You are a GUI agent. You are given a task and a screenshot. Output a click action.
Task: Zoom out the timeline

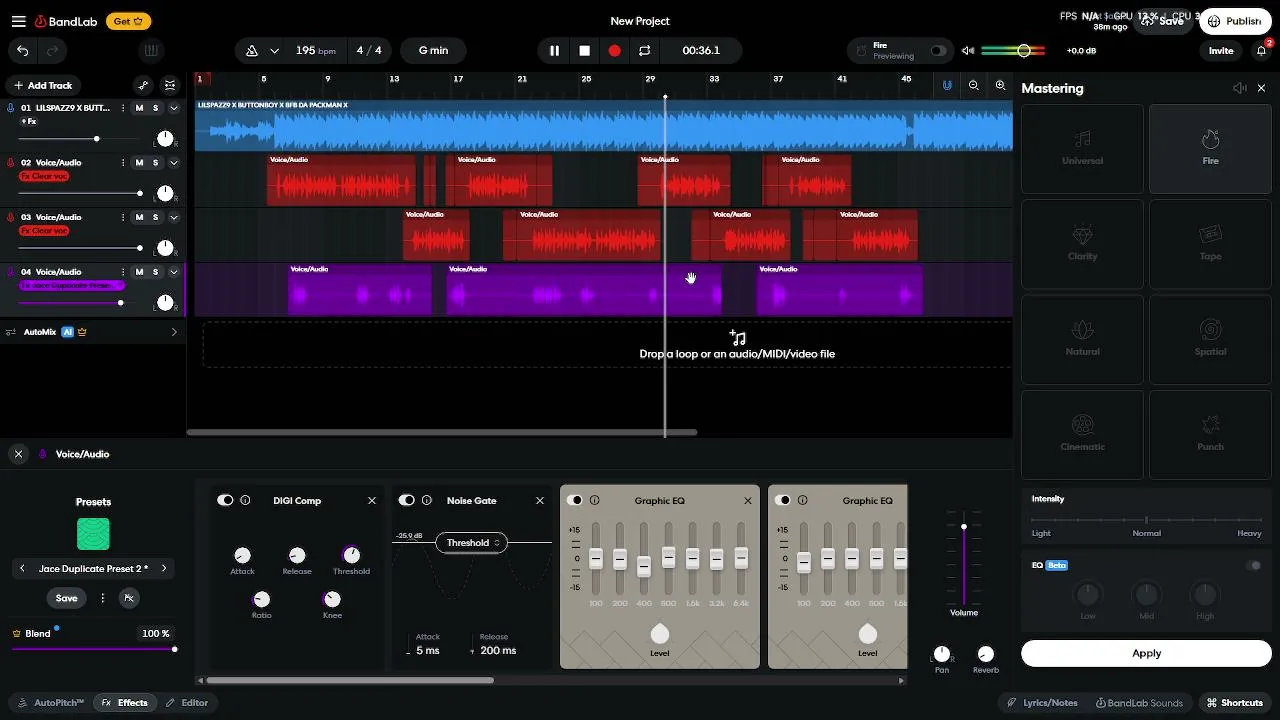pos(973,86)
